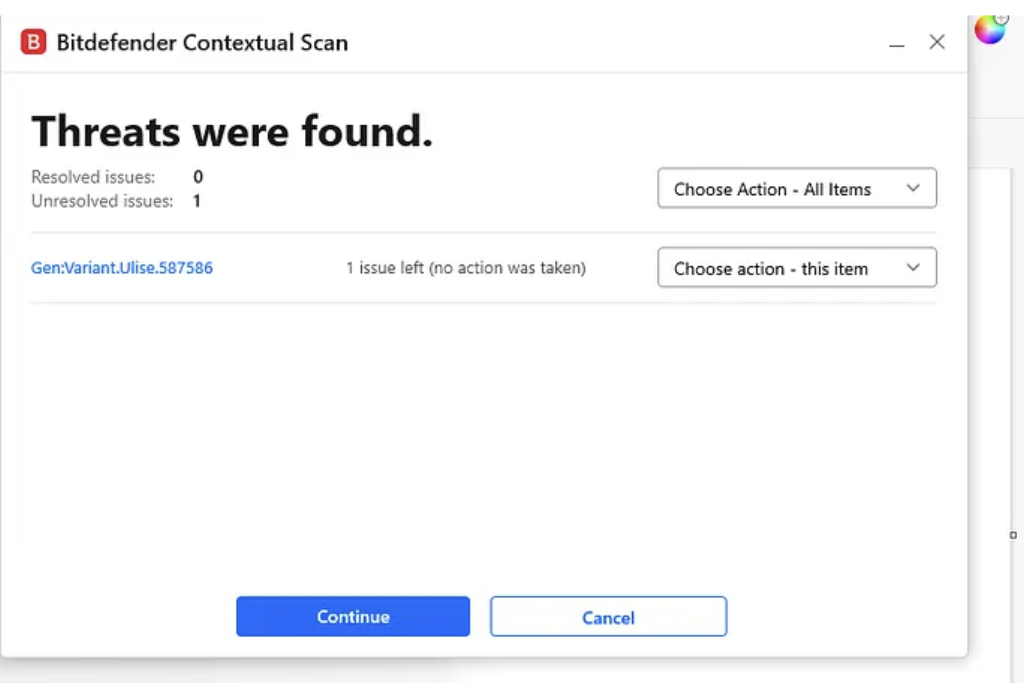Click the Resolved issues count 0
The width and height of the screenshot is (1024, 698).
[x=198, y=177]
